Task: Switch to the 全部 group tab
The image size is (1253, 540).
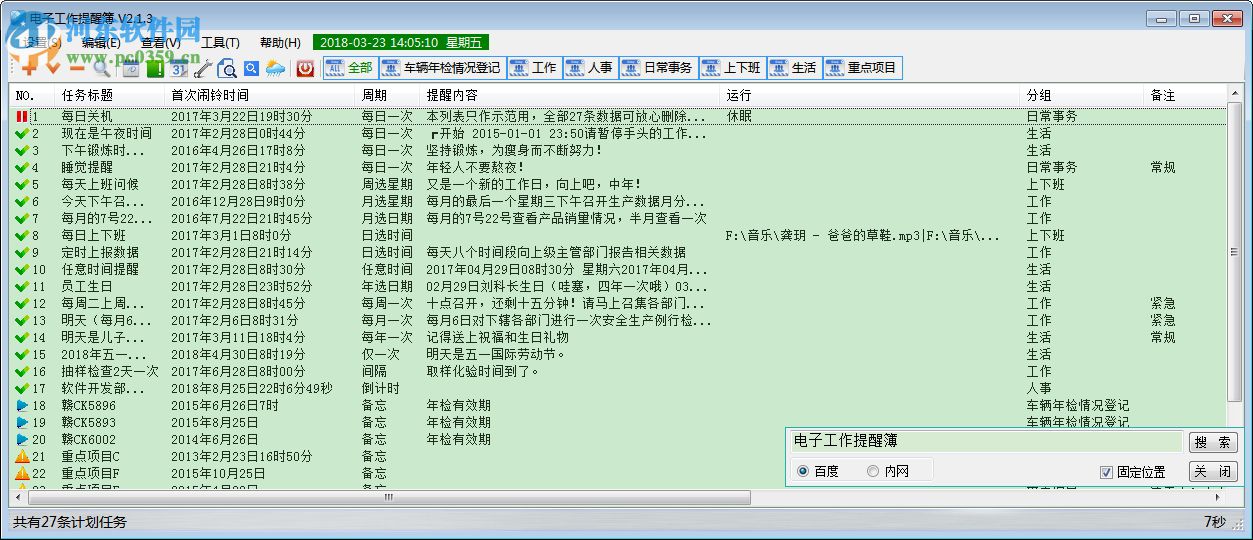Action: point(349,68)
